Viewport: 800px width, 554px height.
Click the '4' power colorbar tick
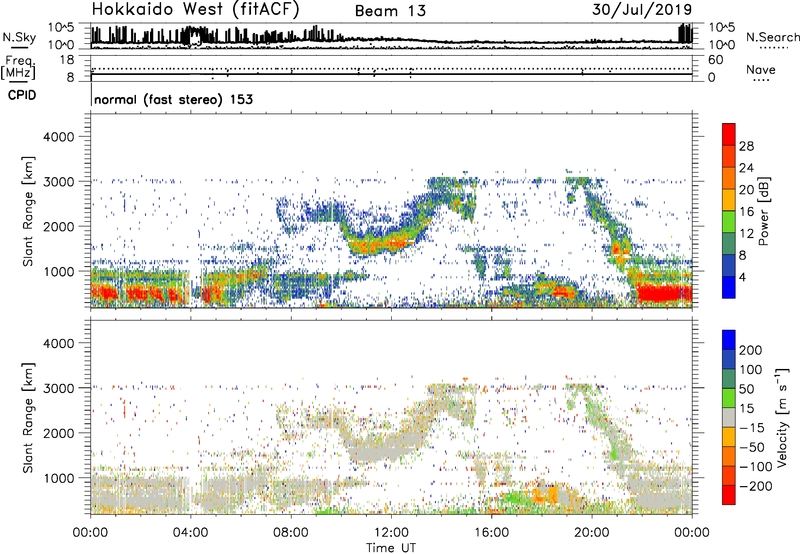tap(742, 277)
